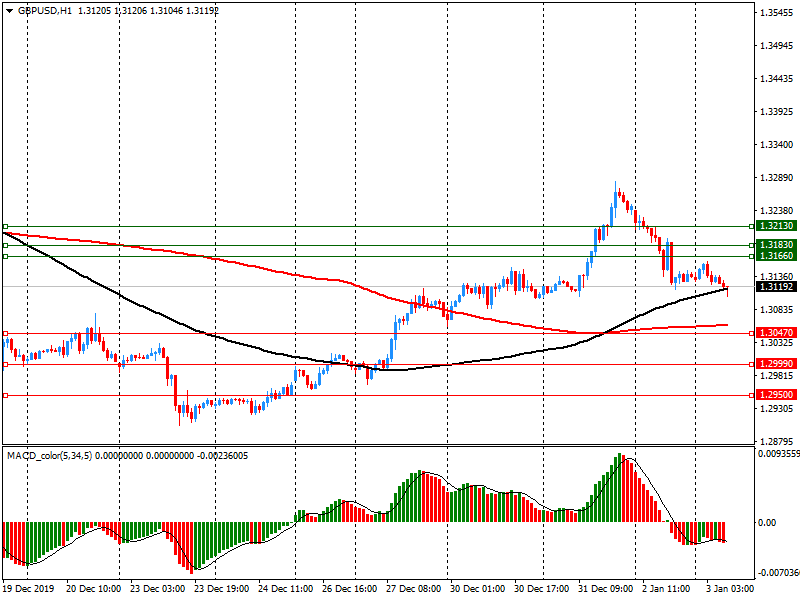Click the 27 Dec 08:00 time label

(413, 589)
